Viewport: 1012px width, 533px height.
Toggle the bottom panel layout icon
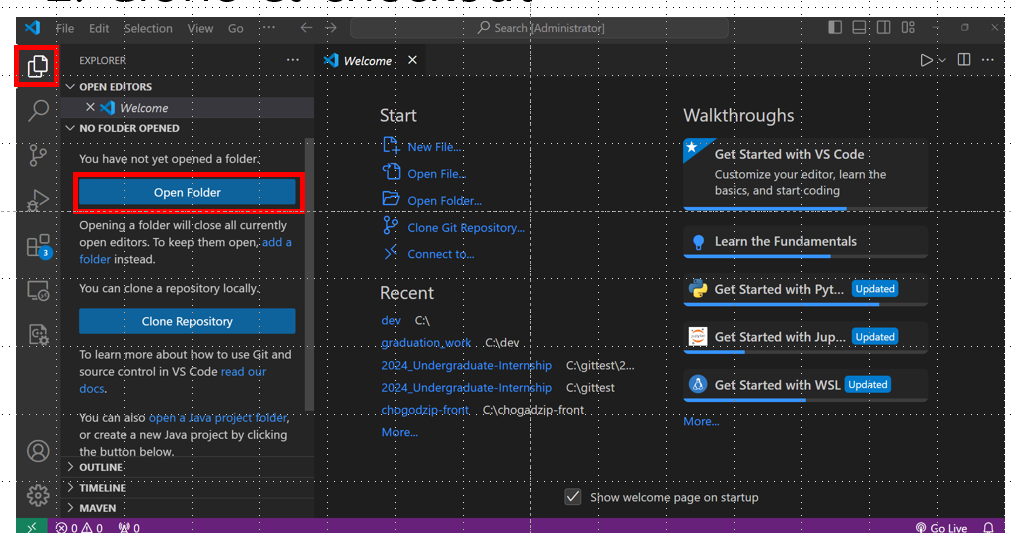pos(859,27)
